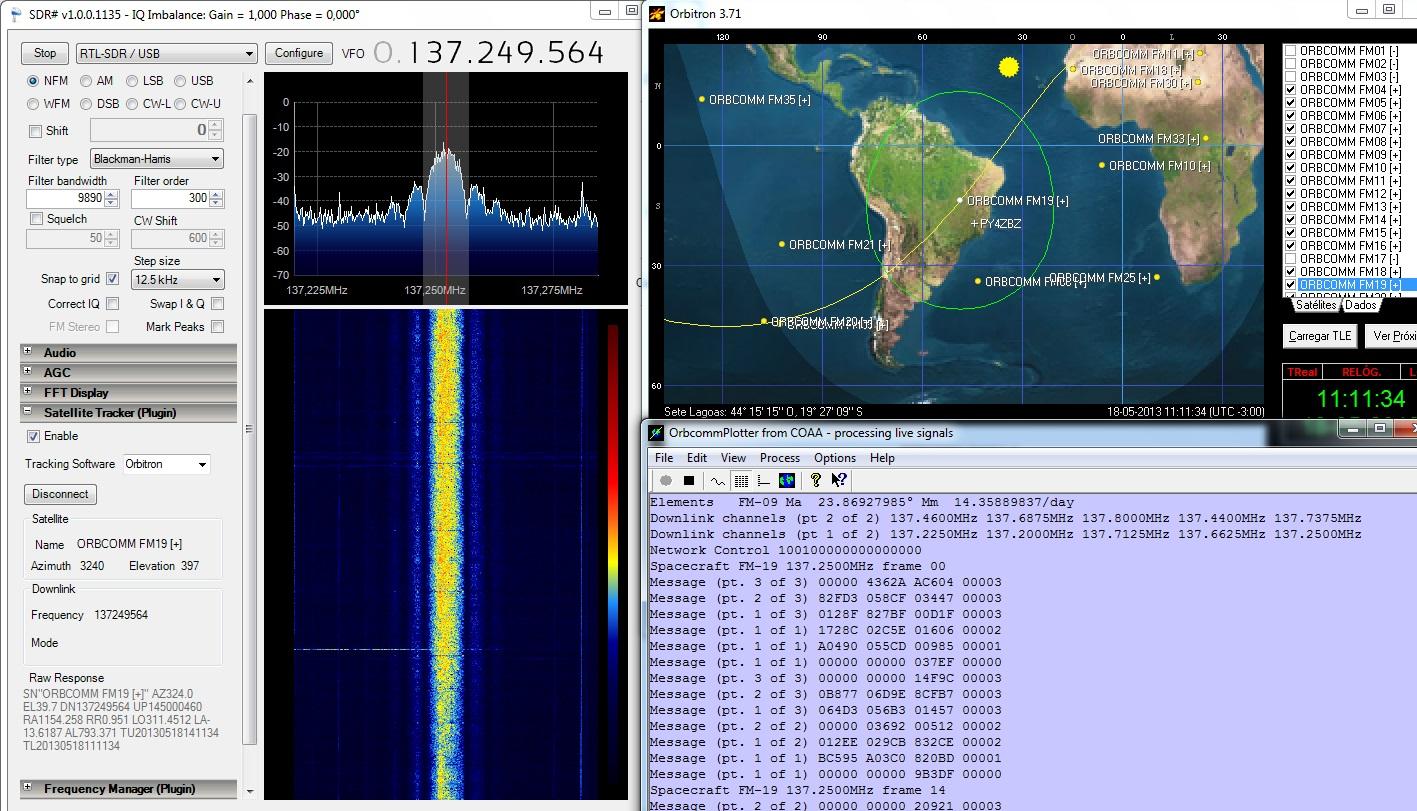
Task: Click the axis plot icon in OrbcommPlotter
Action: (x=764, y=481)
